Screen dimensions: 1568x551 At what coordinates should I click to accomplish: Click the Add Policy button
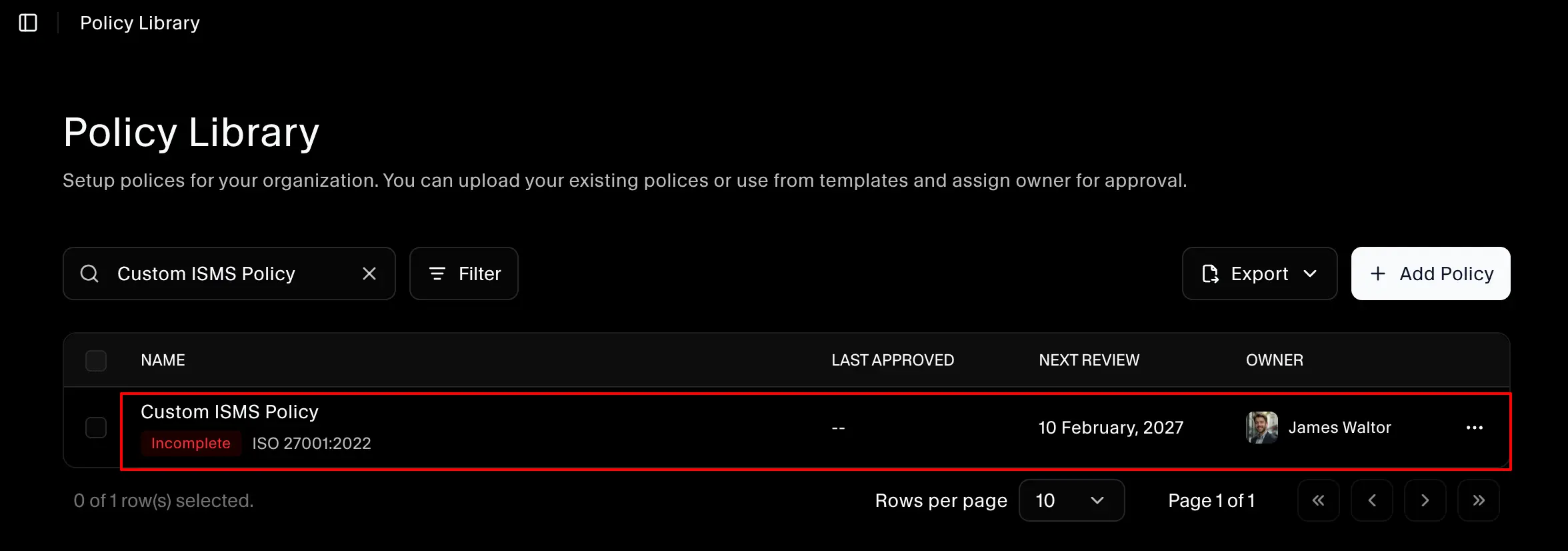pyautogui.click(x=1431, y=273)
